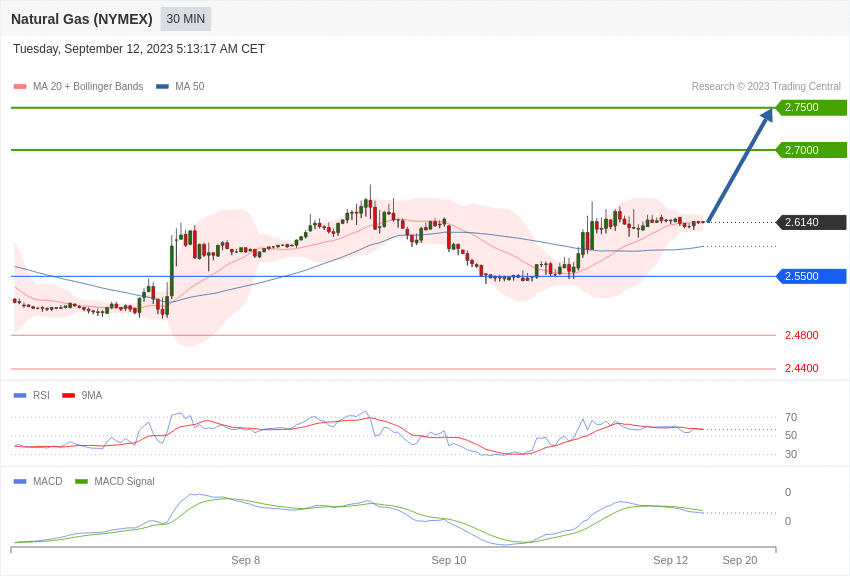The image size is (850, 576).
Task: Click the RSI 70 level label
Action: 791,417
